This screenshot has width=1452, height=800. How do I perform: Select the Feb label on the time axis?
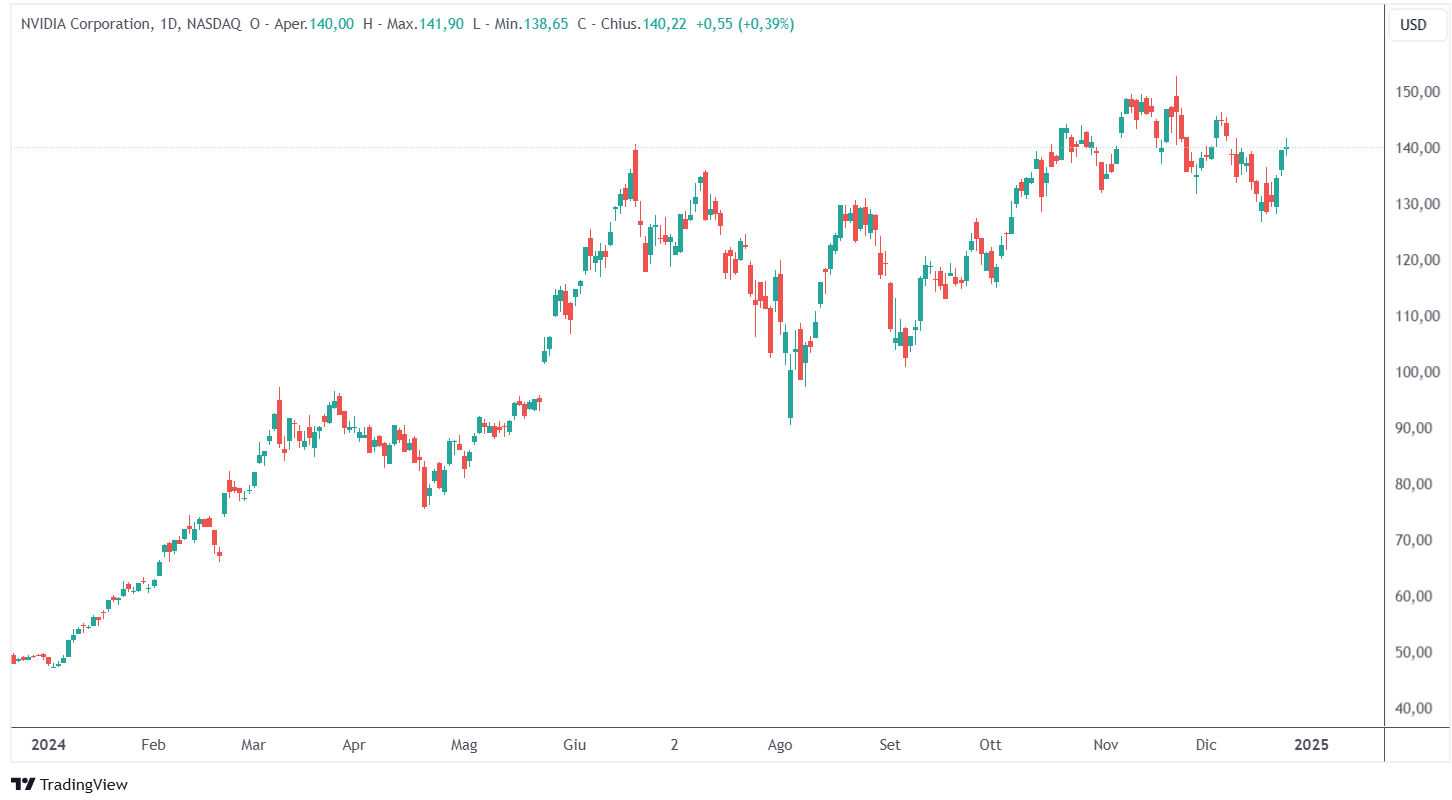pyautogui.click(x=153, y=745)
